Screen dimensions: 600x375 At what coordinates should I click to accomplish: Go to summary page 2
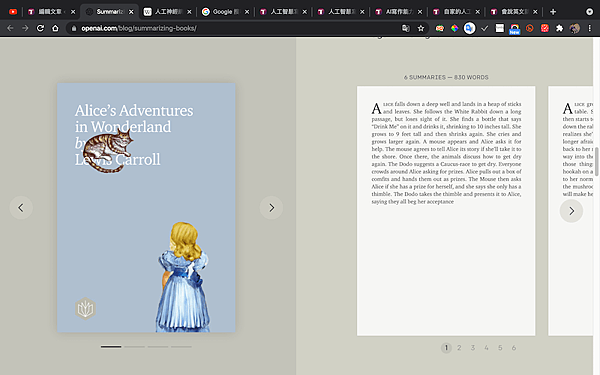pyautogui.click(x=459, y=348)
